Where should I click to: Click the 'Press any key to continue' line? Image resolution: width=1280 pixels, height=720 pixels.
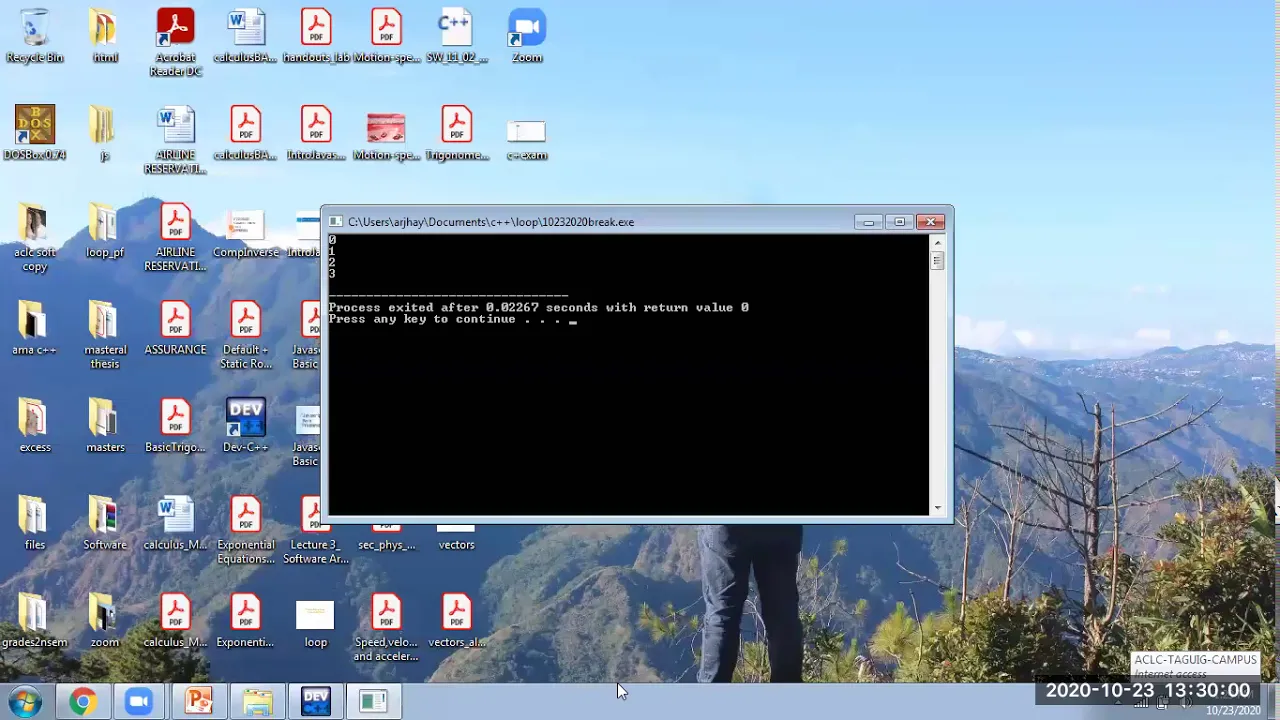tap(452, 319)
